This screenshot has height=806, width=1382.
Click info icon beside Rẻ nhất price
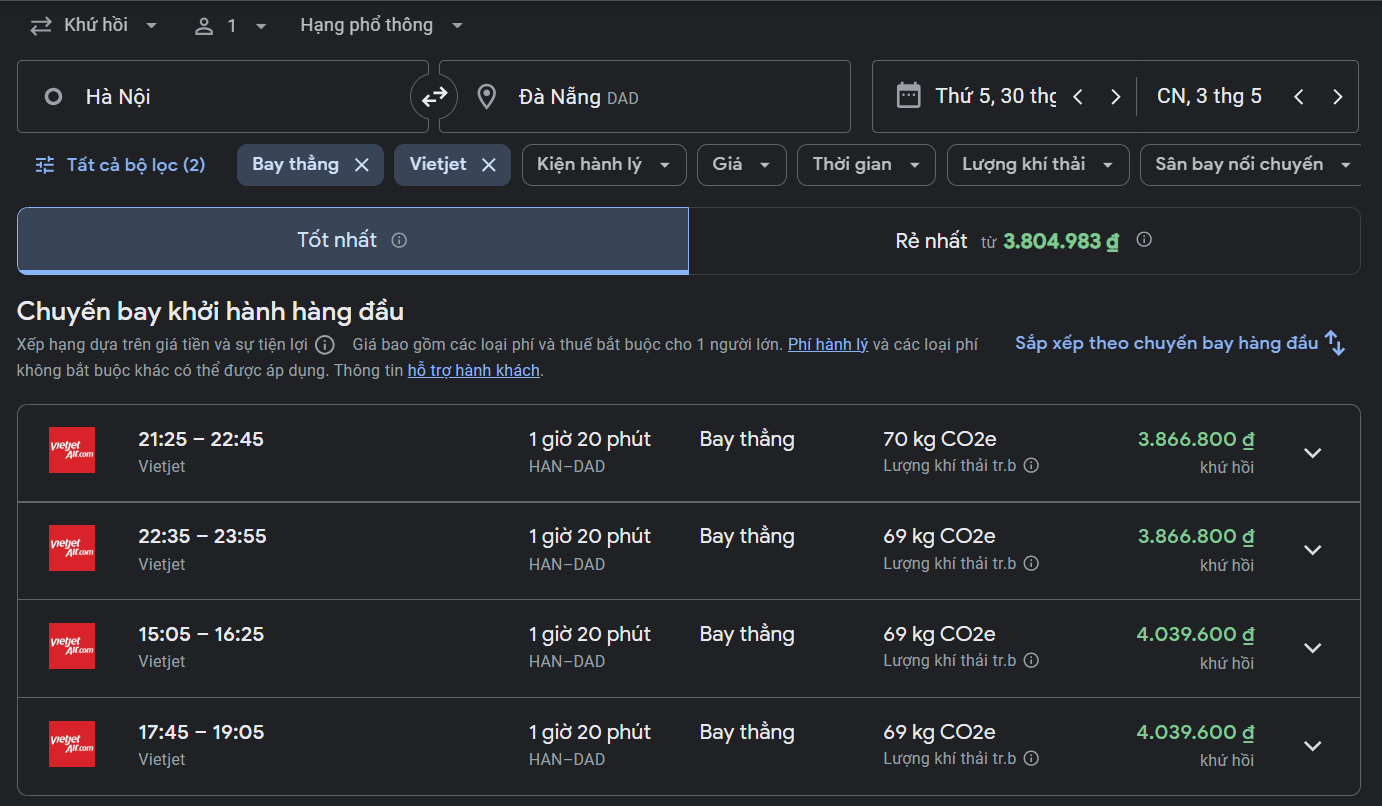(x=1144, y=240)
